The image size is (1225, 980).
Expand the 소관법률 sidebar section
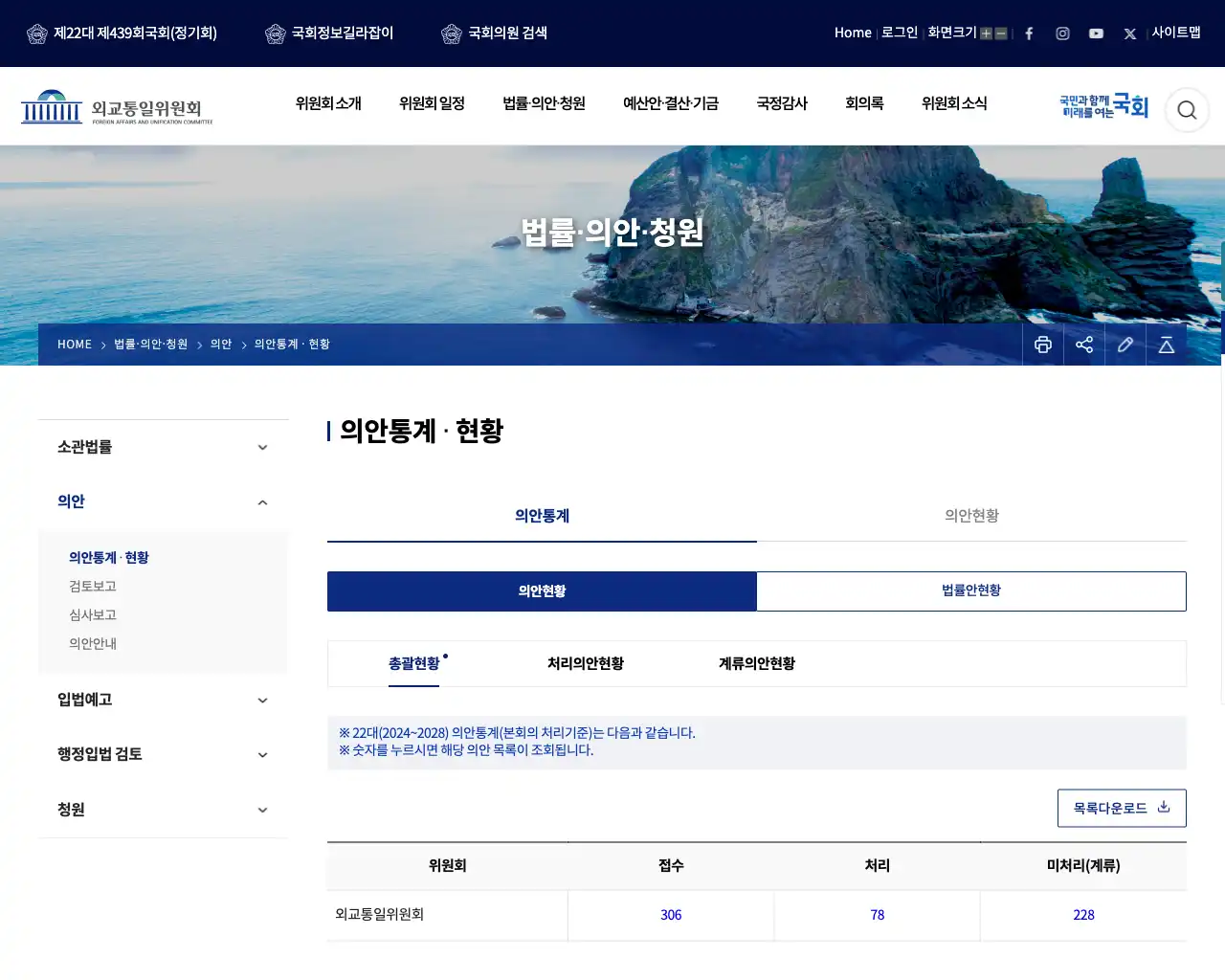(x=163, y=447)
